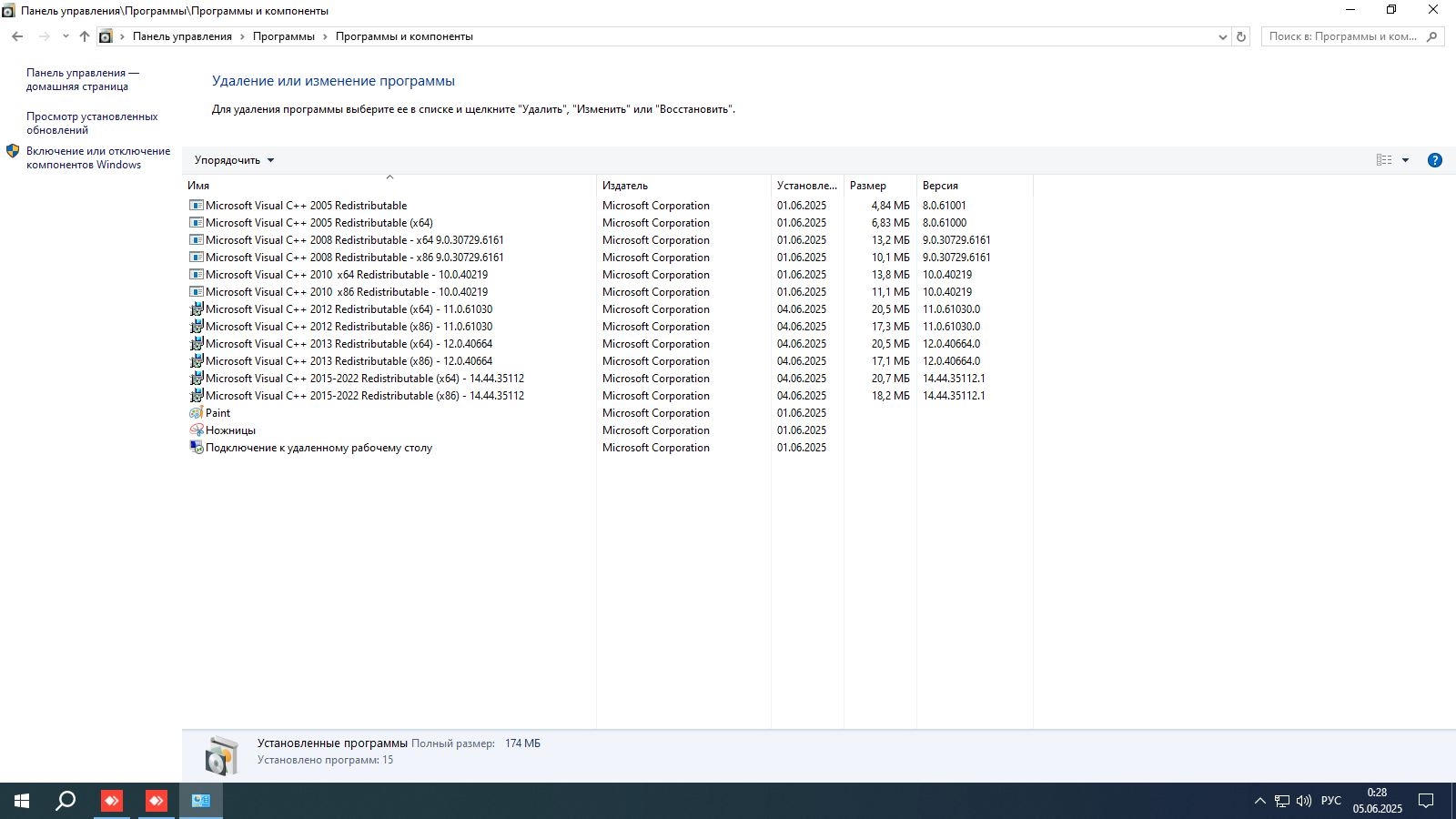
Task: Expand the address bar history dropdown
Action: [x=1222, y=36]
